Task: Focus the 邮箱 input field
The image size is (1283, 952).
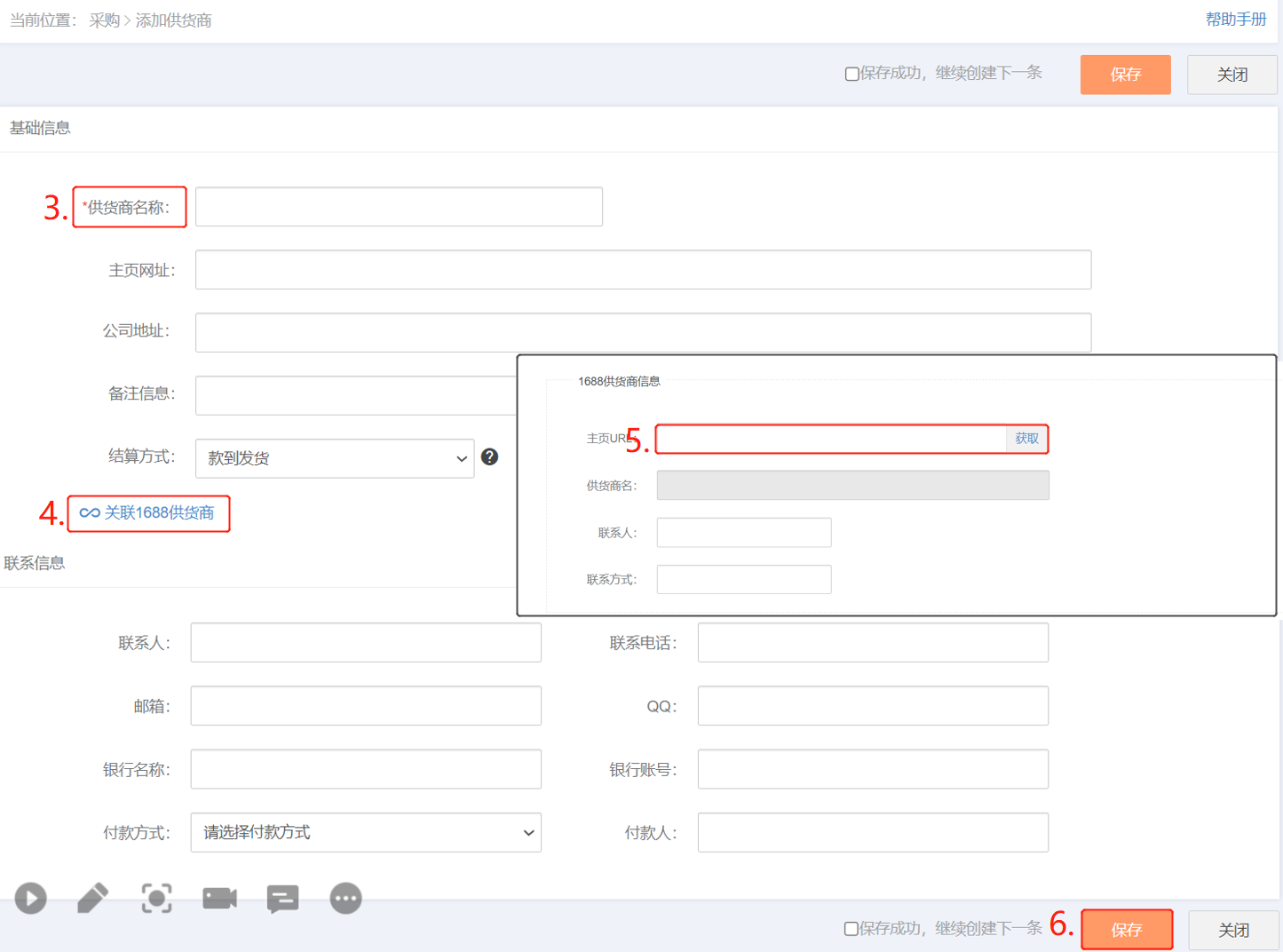Action: [x=366, y=706]
